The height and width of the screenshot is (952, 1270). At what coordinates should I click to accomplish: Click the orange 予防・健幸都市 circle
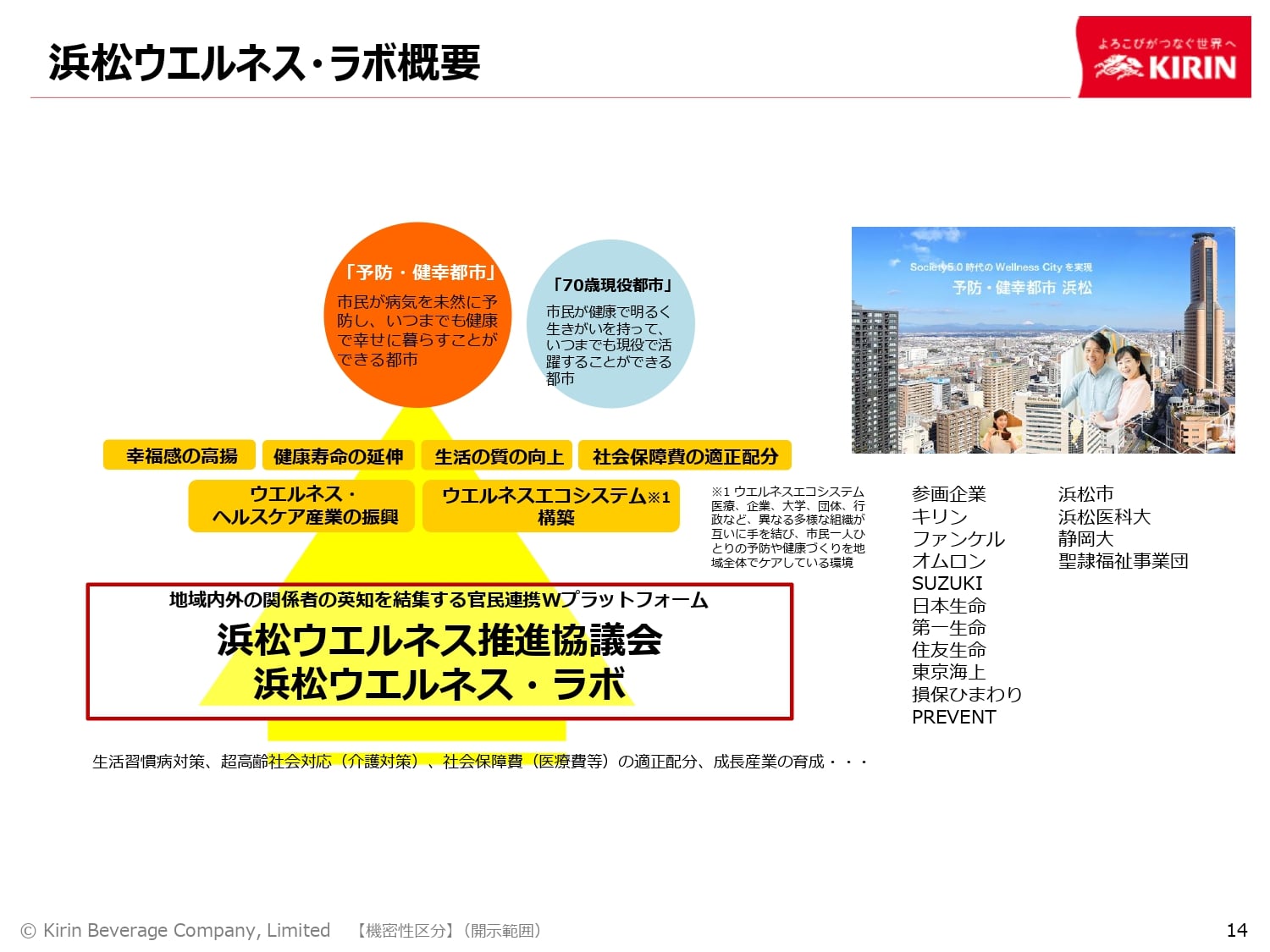(418, 315)
